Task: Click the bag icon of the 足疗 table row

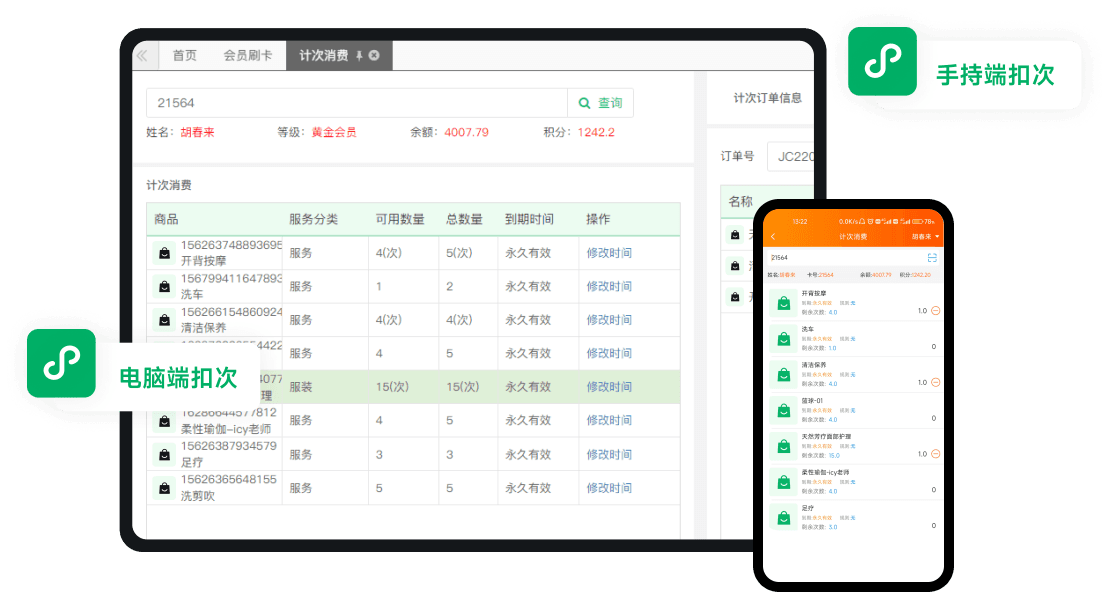Action: pyautogui.click(x=164, y=454)
